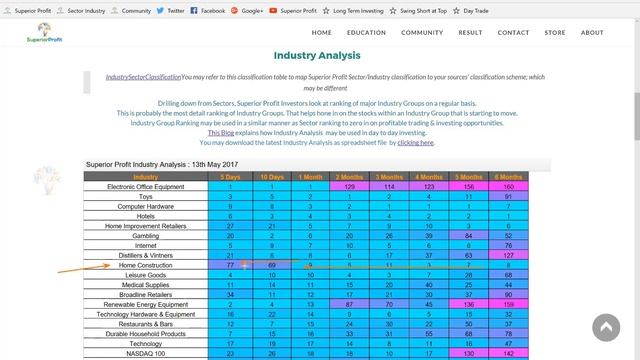This screenshot has width=640, height=360.
Task: Select the Gambling row label
Action: click(146, 236)
